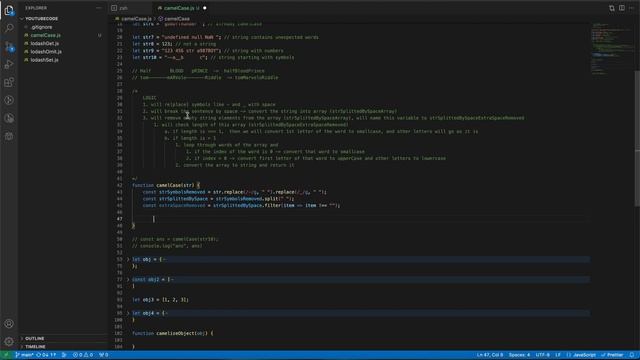The image size is (640, 360).
Task: Expand the OUTLINE section
Action: [35, 338]
